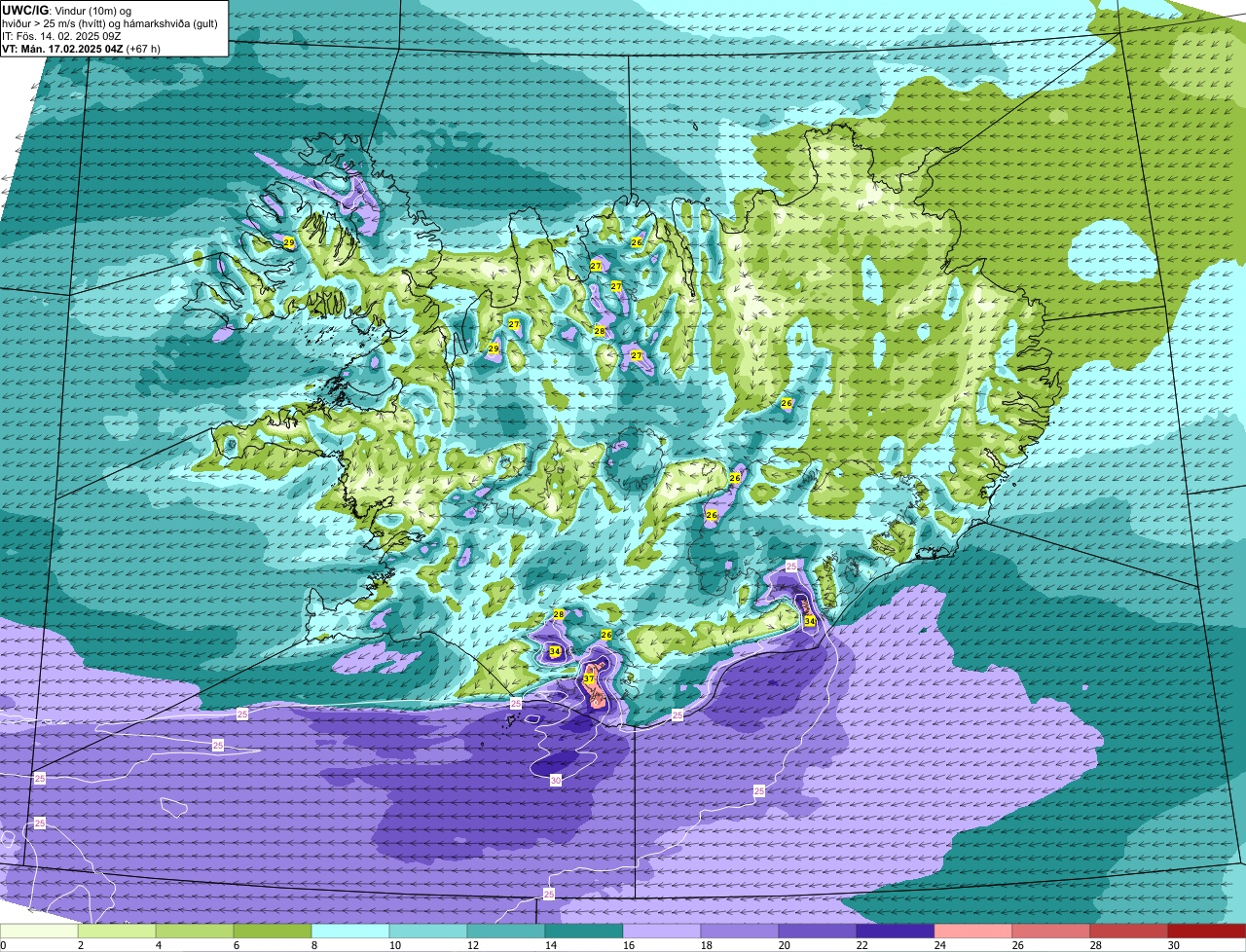Click the legend tick label "8"

pyautogui.click(x=313, y=945)
